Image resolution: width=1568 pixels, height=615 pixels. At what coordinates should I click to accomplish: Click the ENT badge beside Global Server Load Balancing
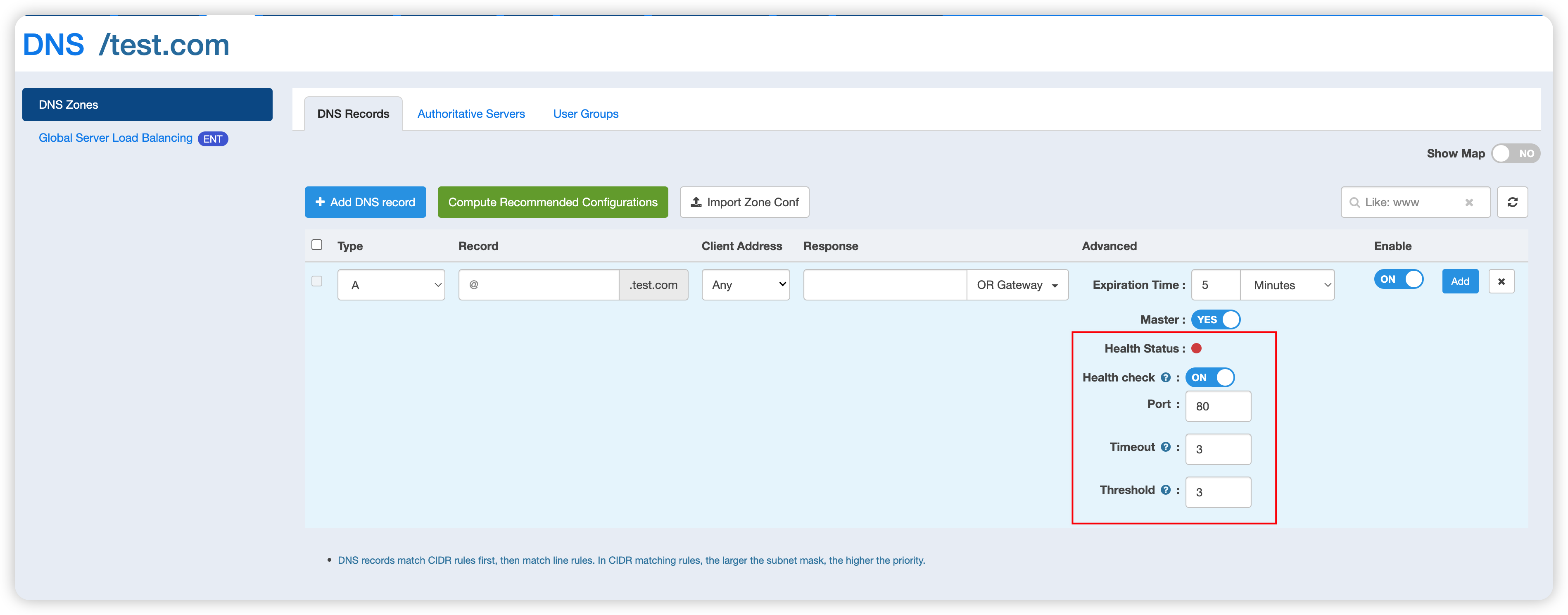212,139
